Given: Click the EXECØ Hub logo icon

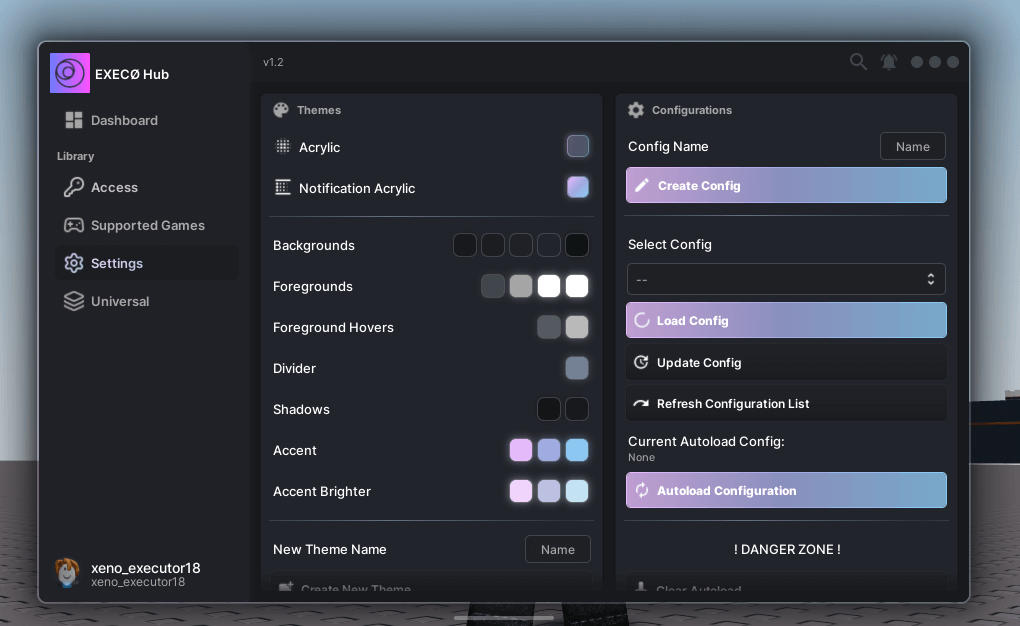Looking at the screenshot, I should 70,73.
